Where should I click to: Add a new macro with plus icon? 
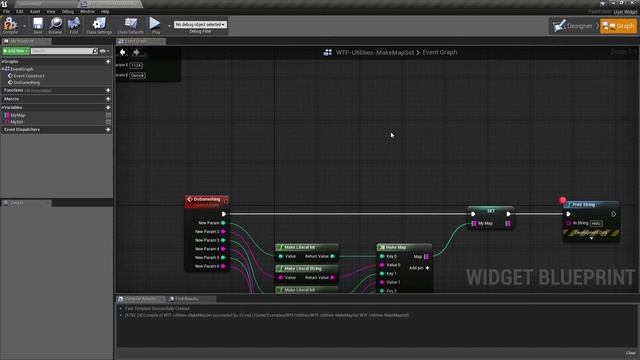coord(108,99)
